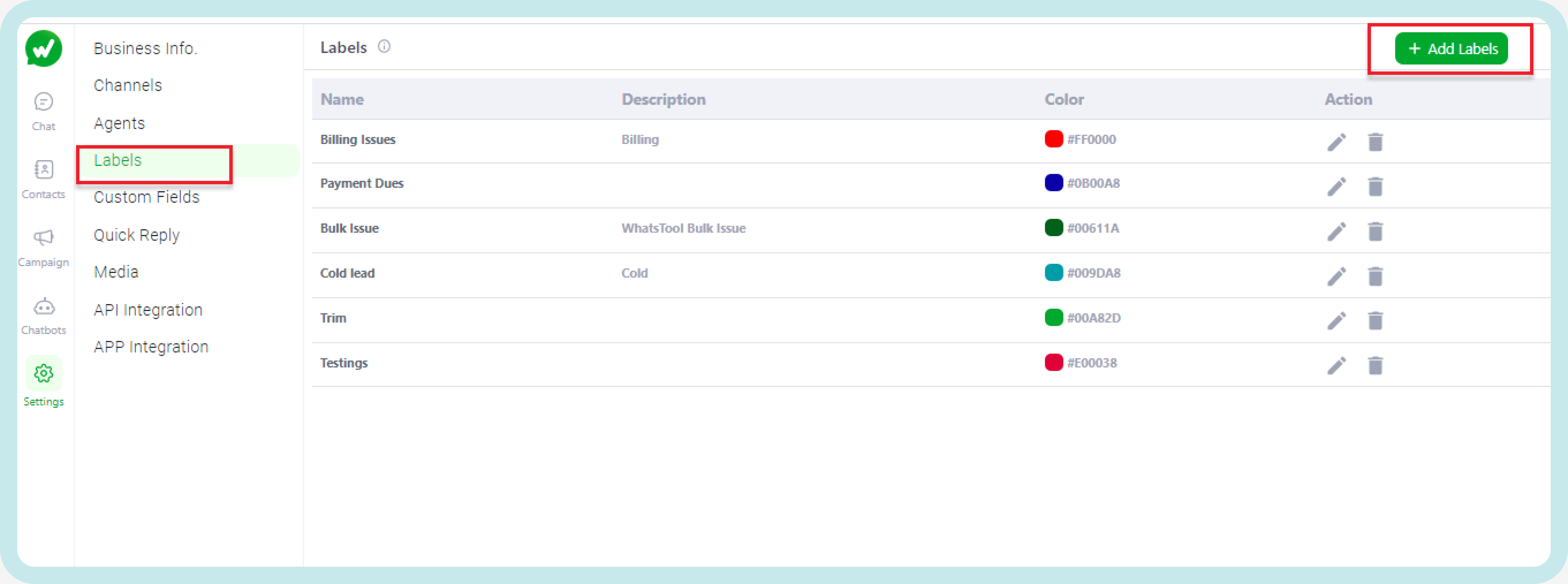Open APP Integration settings
Image resolution: width=1568 pixels, height=584 pixels.
point(151,347)
